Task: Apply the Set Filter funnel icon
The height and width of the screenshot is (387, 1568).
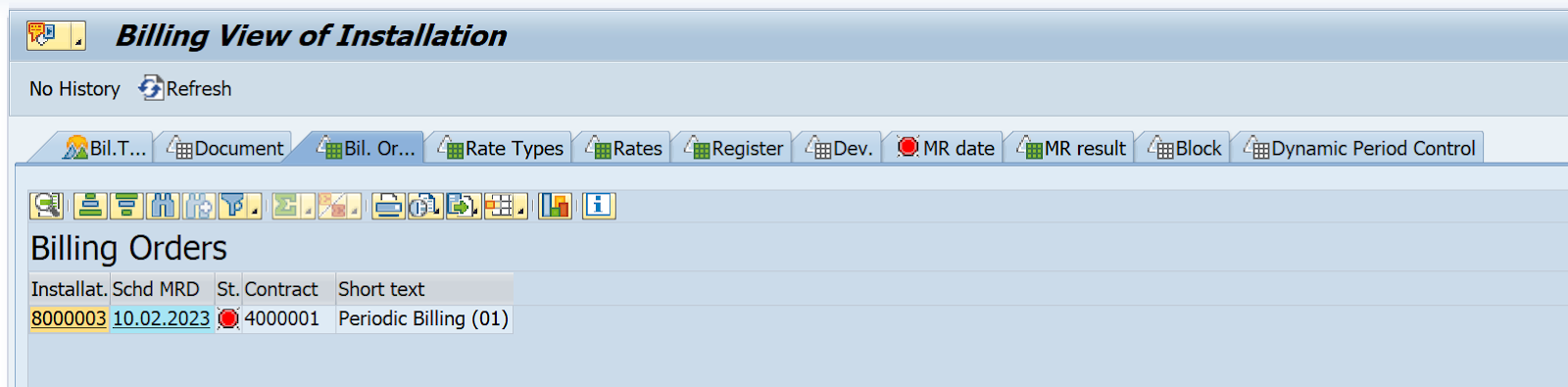Action: click(x=233, y=206)
